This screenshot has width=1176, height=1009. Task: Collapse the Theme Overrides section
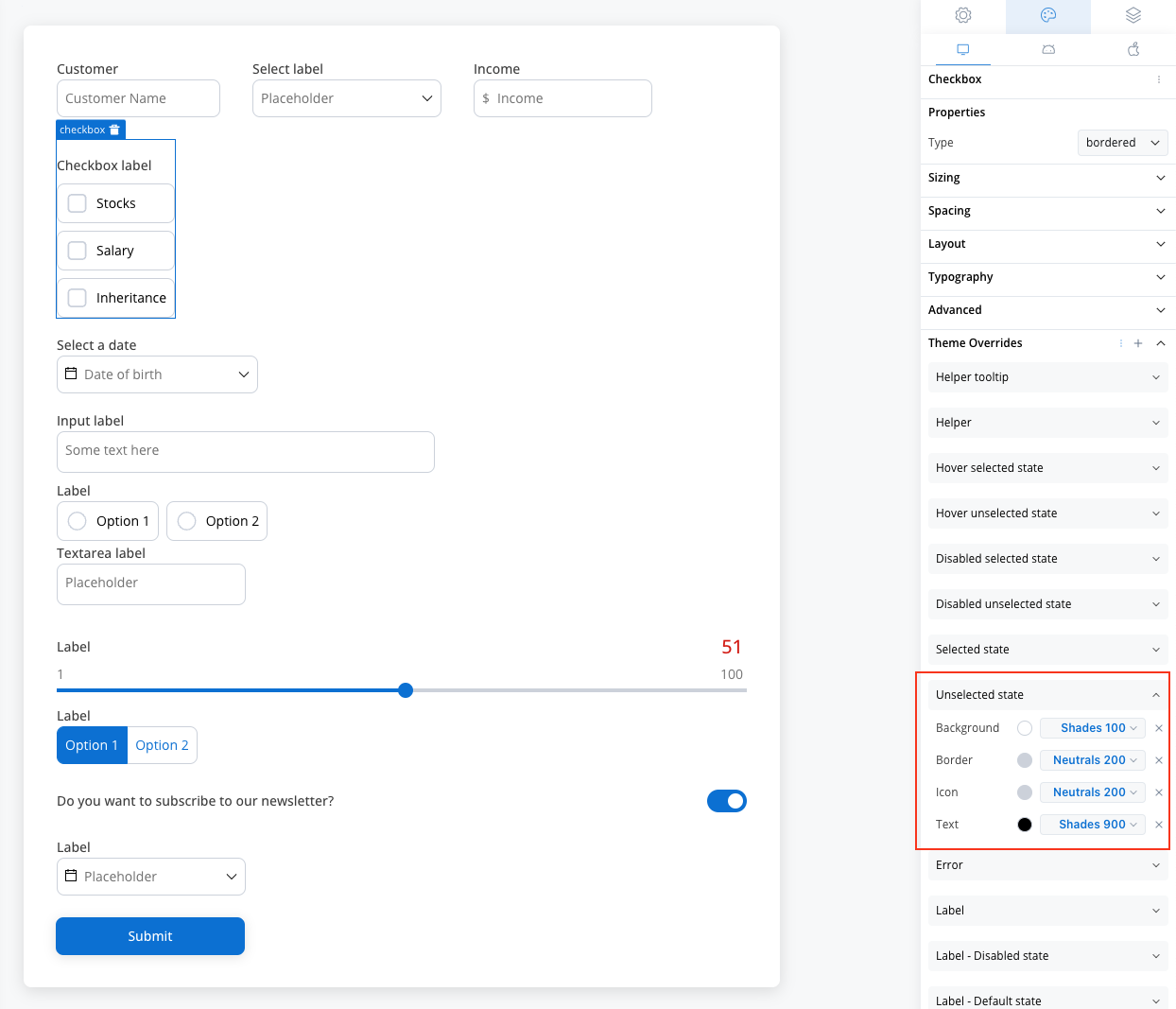[x=1161, y=343]
